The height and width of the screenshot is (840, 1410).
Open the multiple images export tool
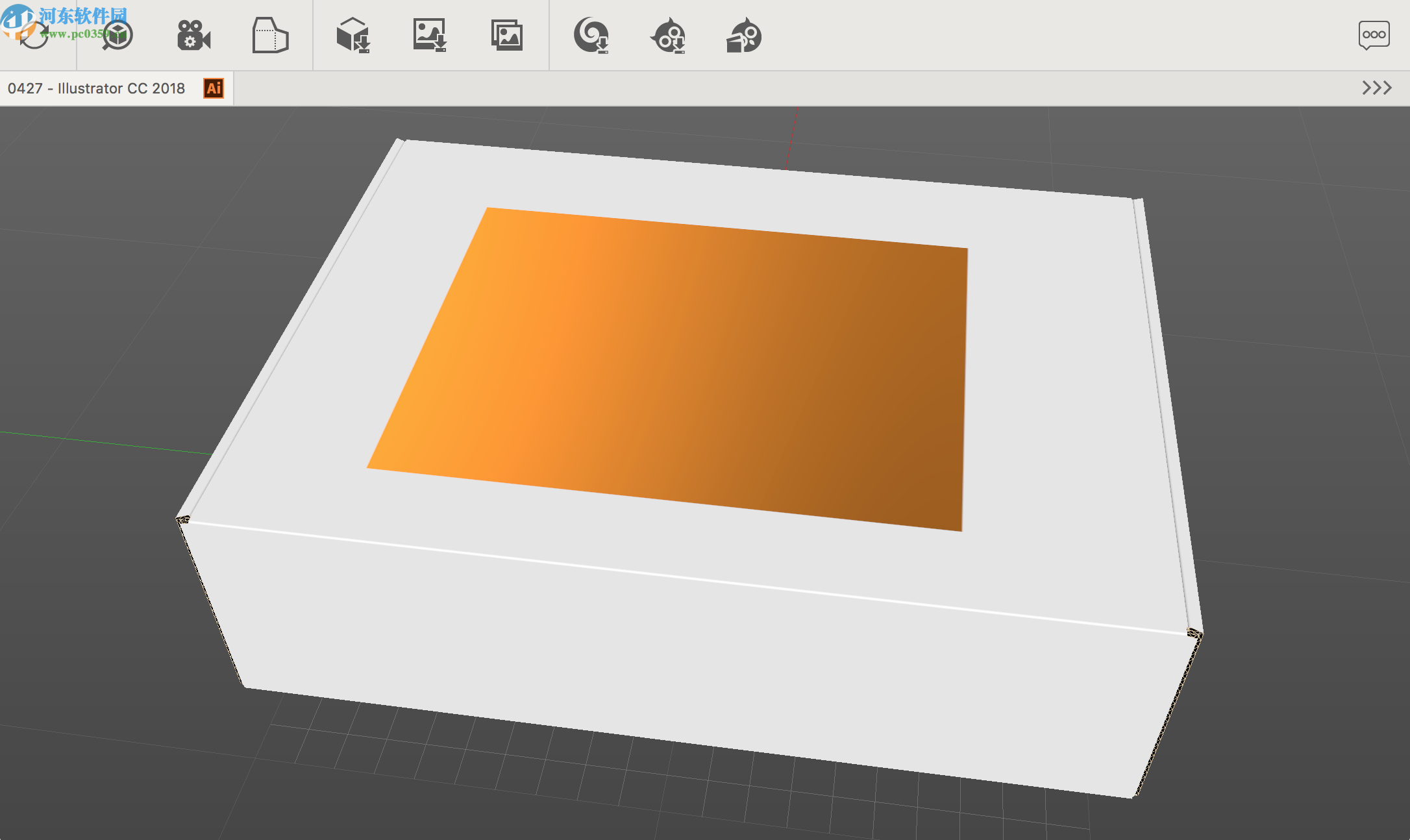click(x=508, y=36)
